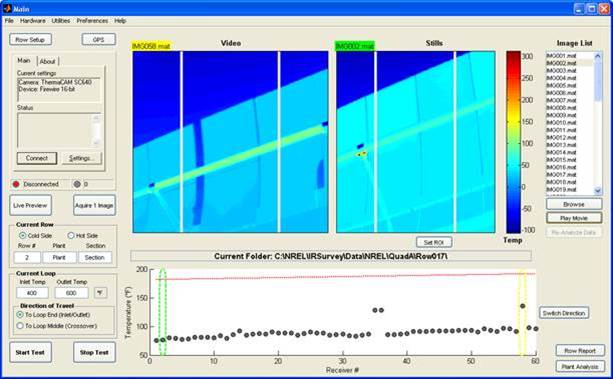This screenshot has height=379, width=613.
Task: Click the Image List scrollbar thumb
Action: (x=598, y=80)
